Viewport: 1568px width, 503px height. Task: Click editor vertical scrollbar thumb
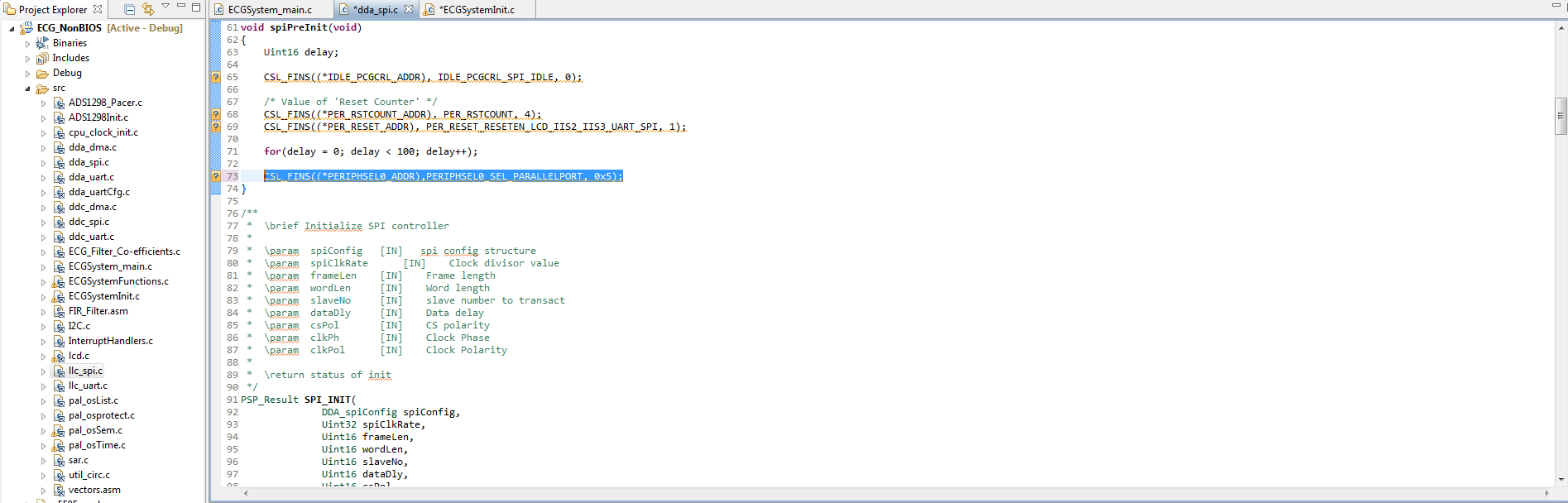[x=1561, y=116]
